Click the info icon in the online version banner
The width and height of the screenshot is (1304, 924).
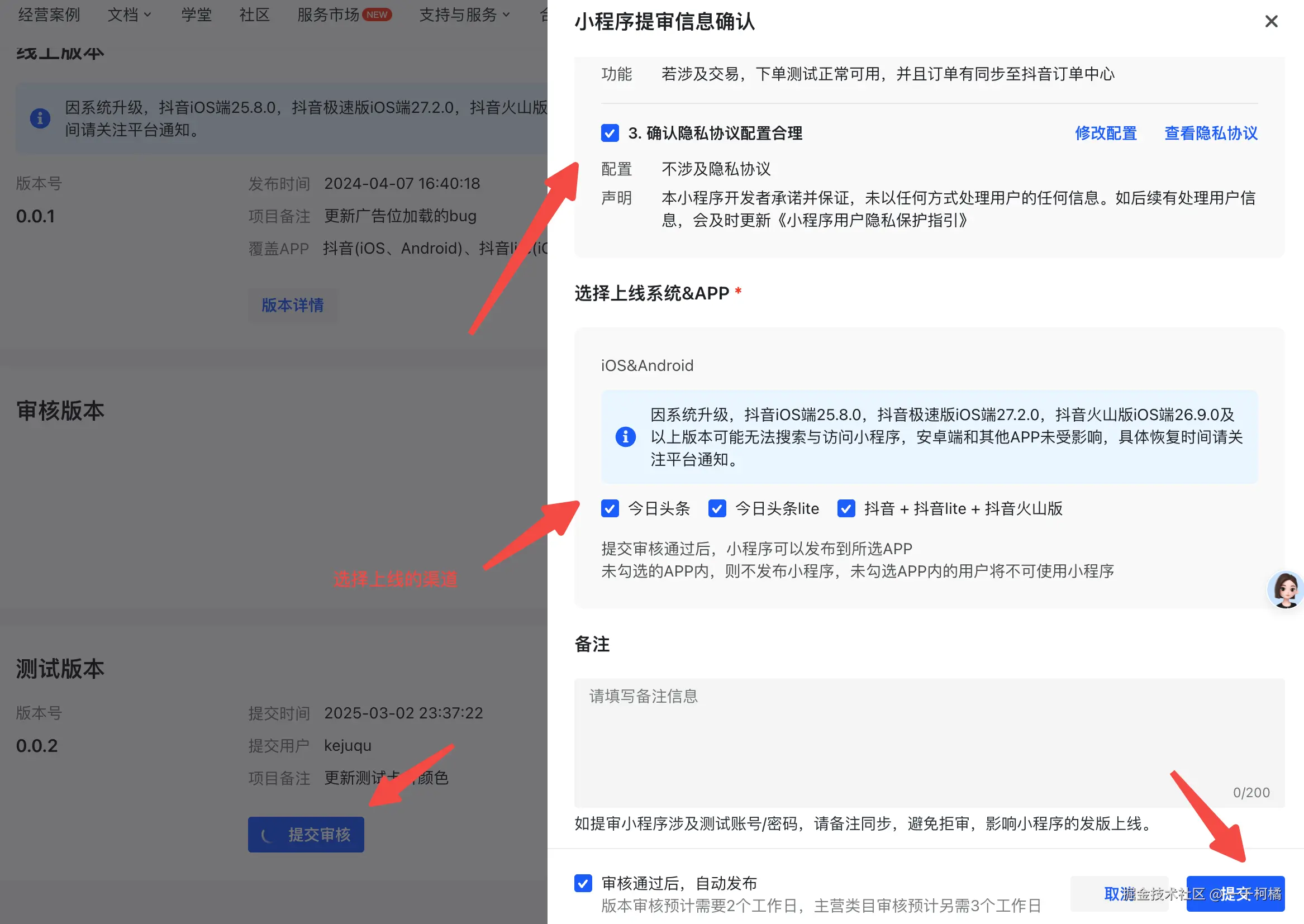tap(40, 118)
